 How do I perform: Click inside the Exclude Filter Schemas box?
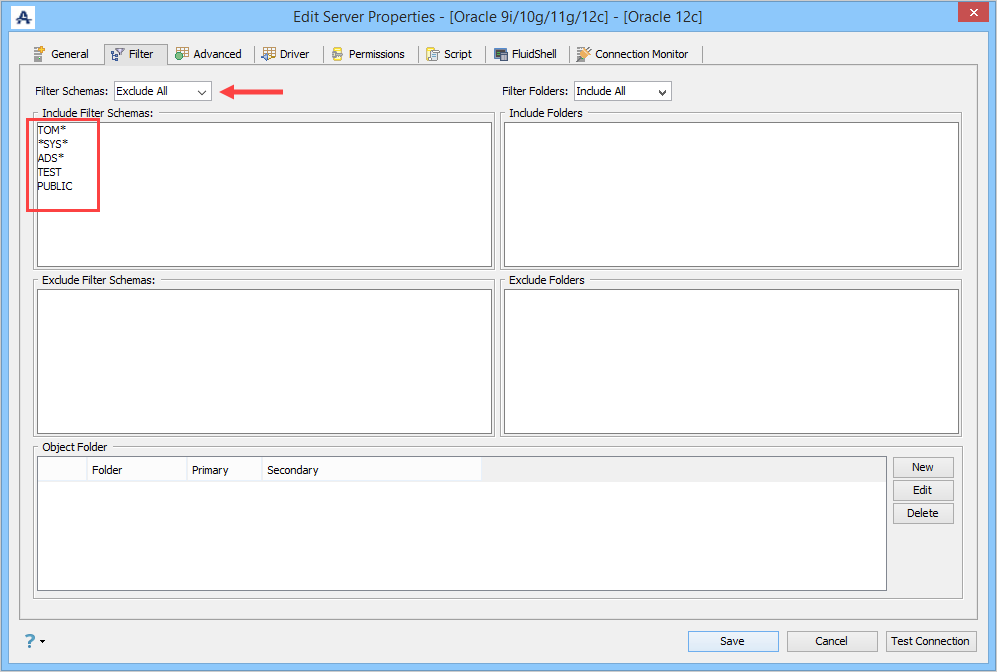coord(265,362)
